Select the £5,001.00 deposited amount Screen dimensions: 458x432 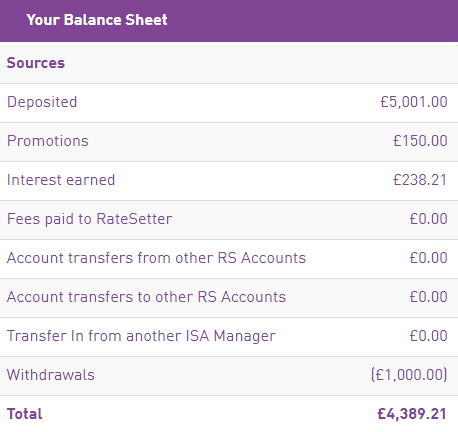click(414, 102)
